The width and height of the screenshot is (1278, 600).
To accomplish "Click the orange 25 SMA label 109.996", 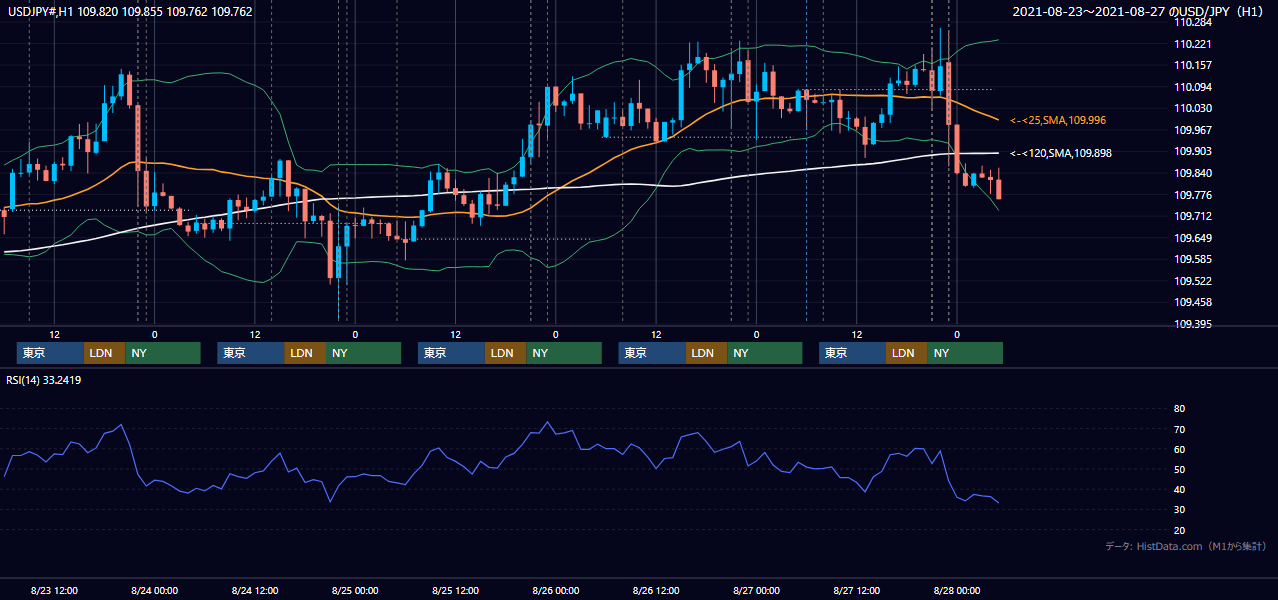I will pyautogui.click(x=1058, y=120).
